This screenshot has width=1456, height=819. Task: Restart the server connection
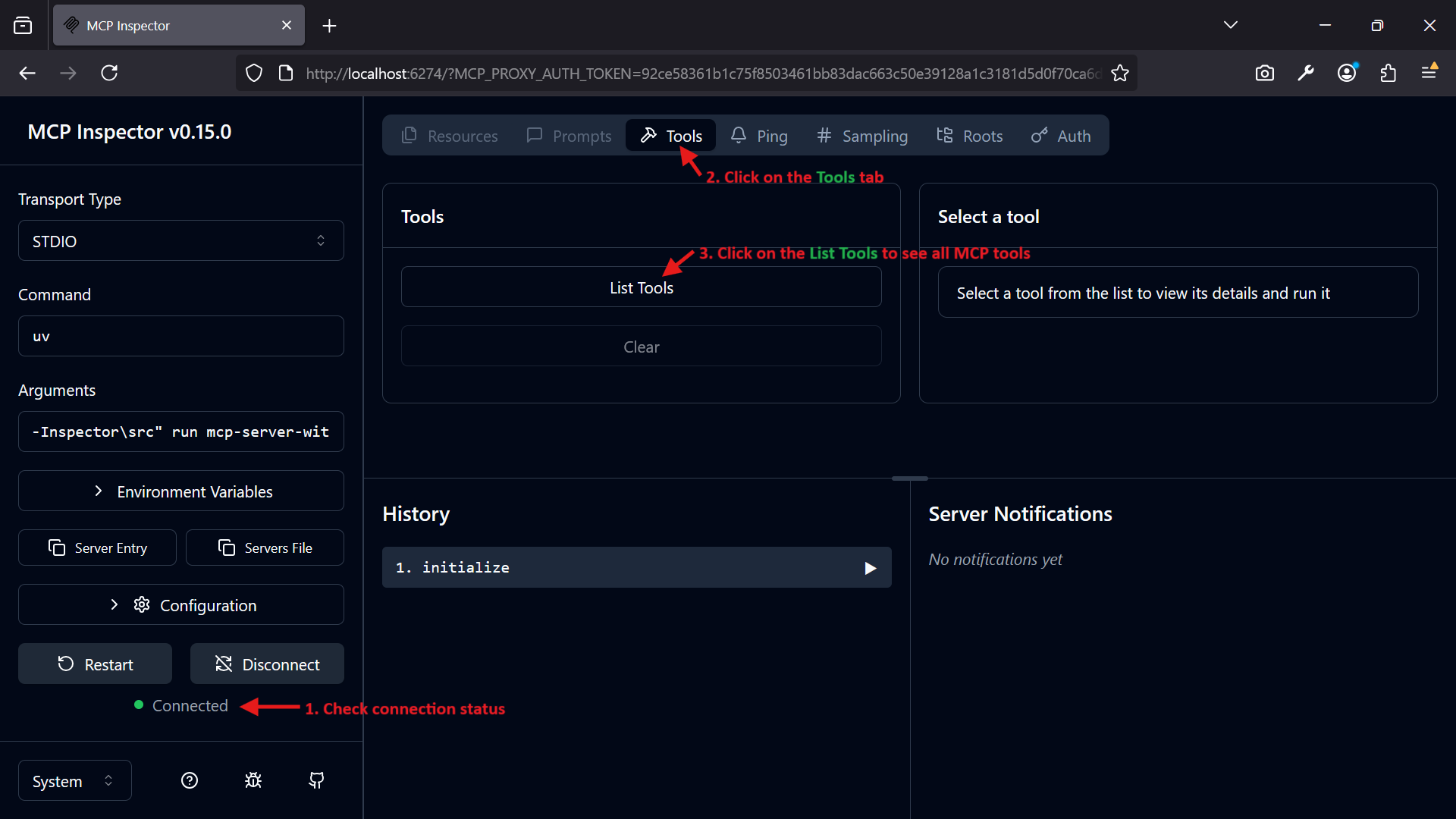tap(96, 664)
